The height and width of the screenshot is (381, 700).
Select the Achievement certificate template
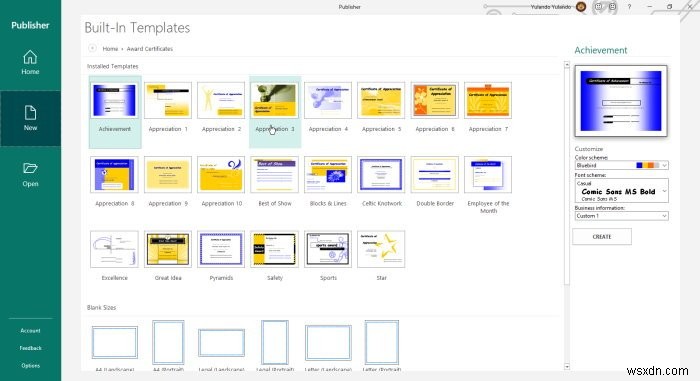(x=115, y=112)
